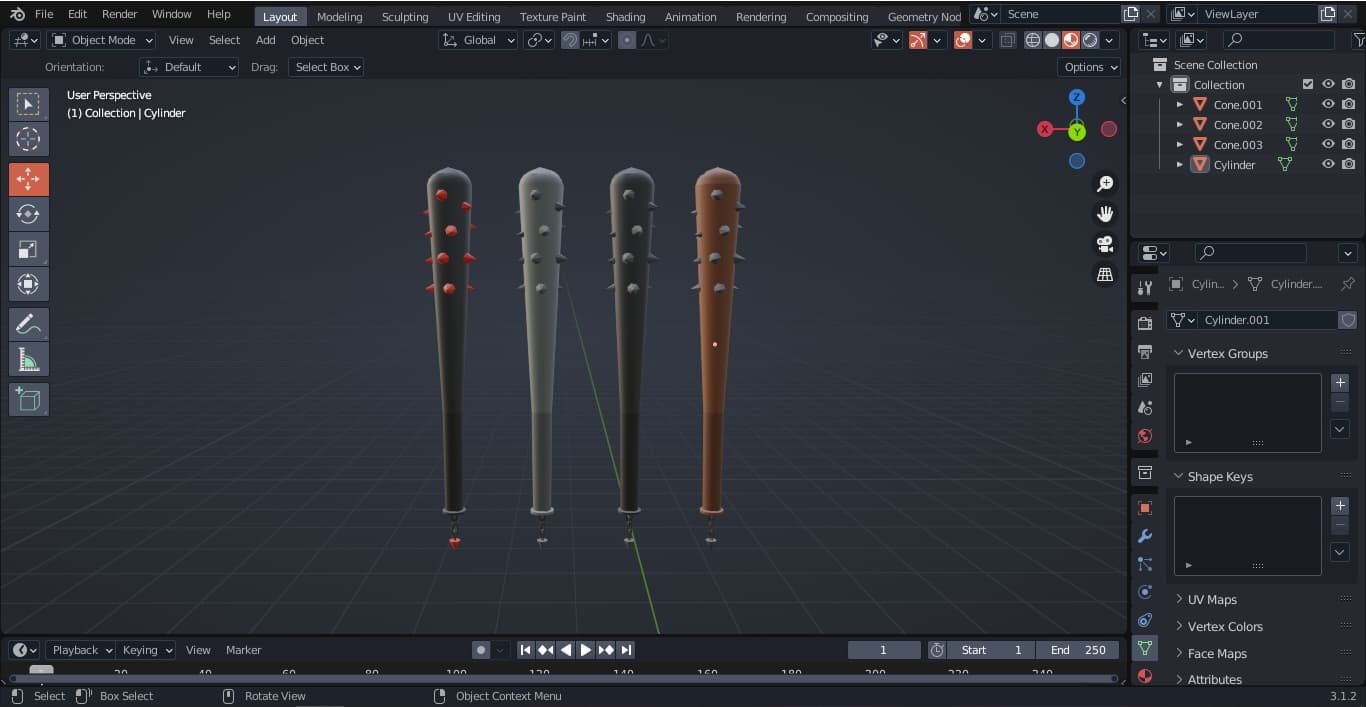
Task: Uncheck the Collection exclude checkbox
Action: pyautogui.click(x=1308, y=85)
